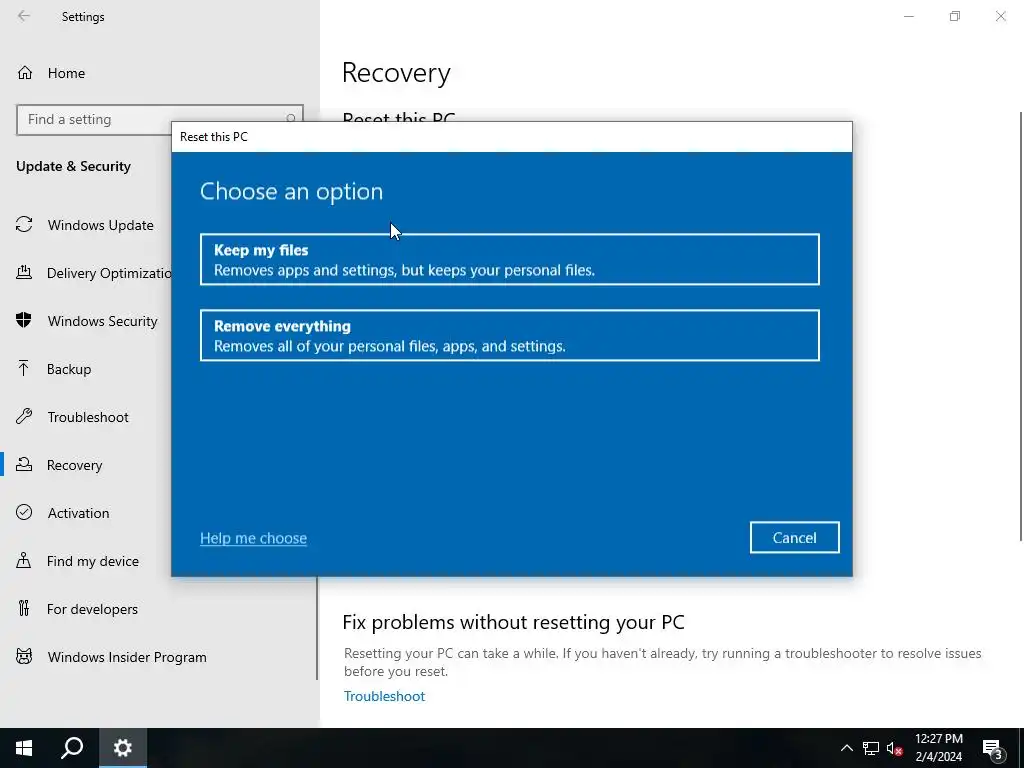Show hidden system tray icons
The height and width of the screenshot is (768, 1024).
(x=846, y=748)
